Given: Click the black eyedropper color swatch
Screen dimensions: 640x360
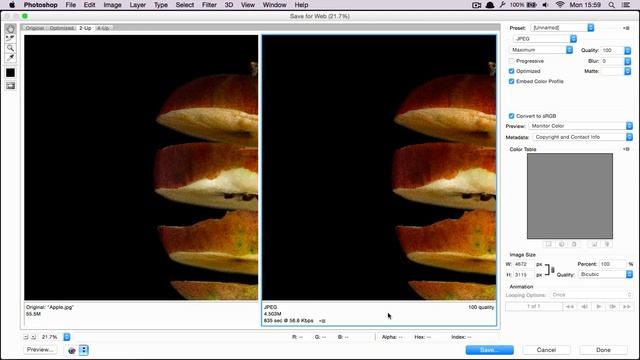Looking at the screenshot, I should pos(11,73).
